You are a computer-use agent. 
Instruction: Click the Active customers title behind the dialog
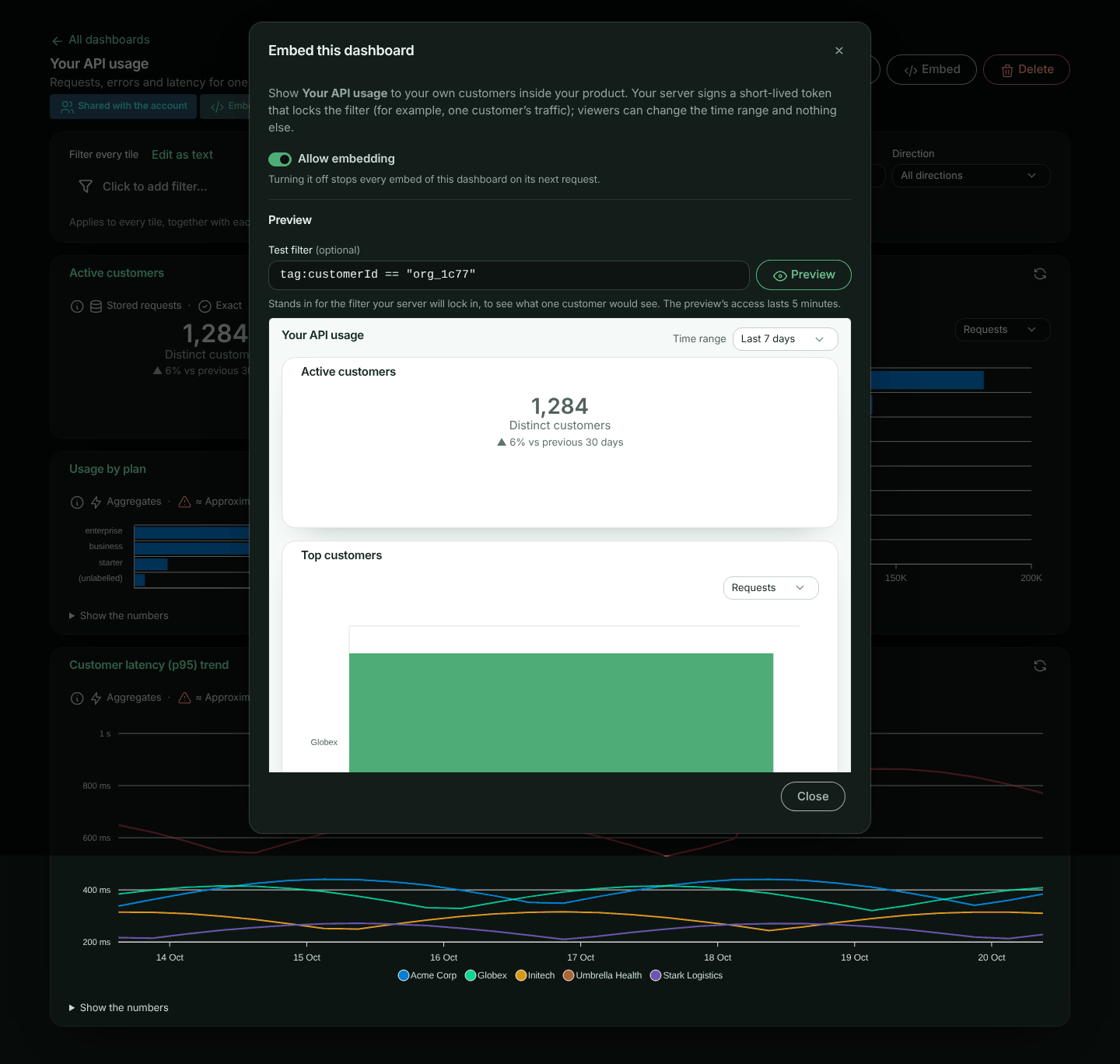(117, 273)
